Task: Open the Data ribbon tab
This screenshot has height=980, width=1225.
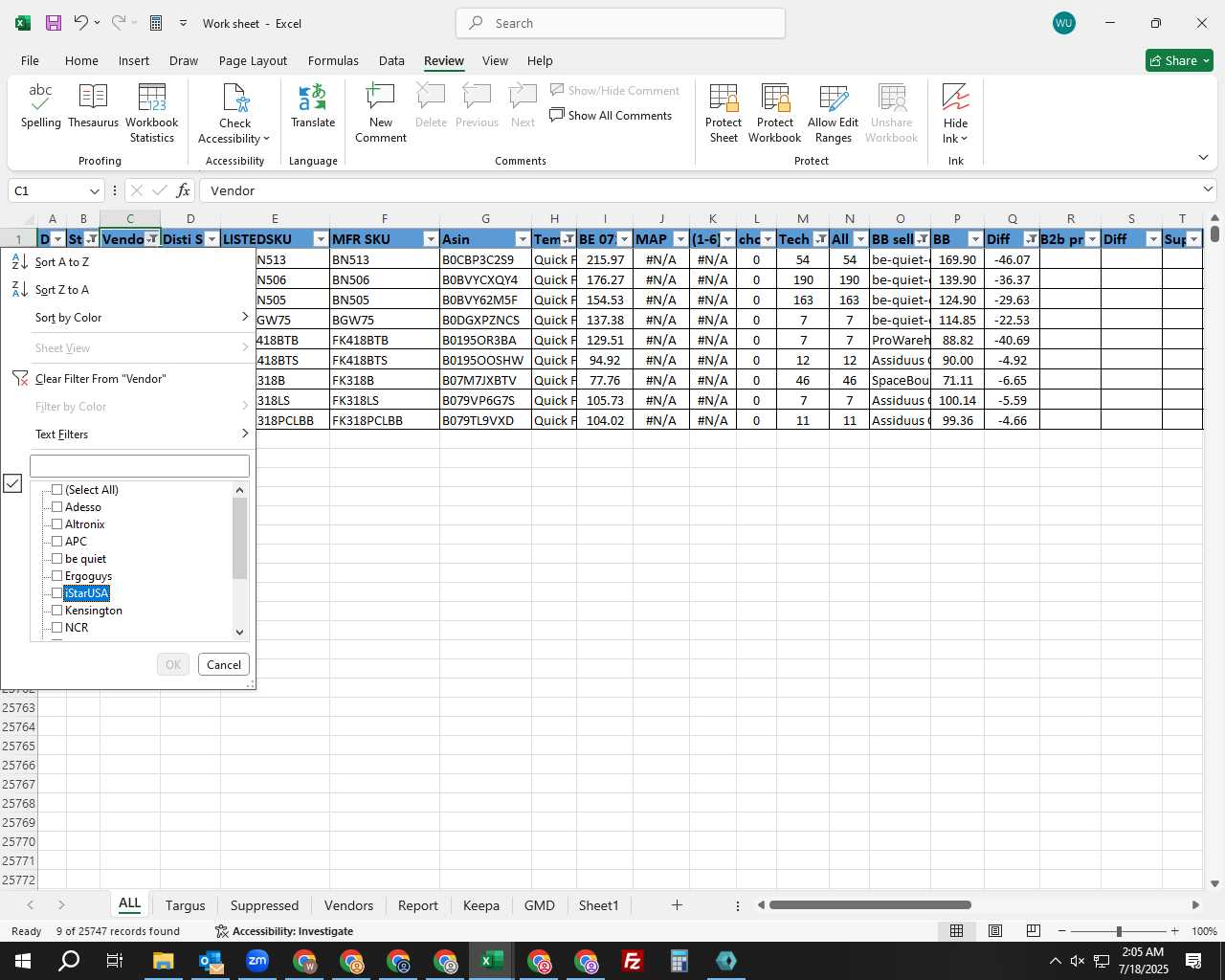Action: coord(391,60)
